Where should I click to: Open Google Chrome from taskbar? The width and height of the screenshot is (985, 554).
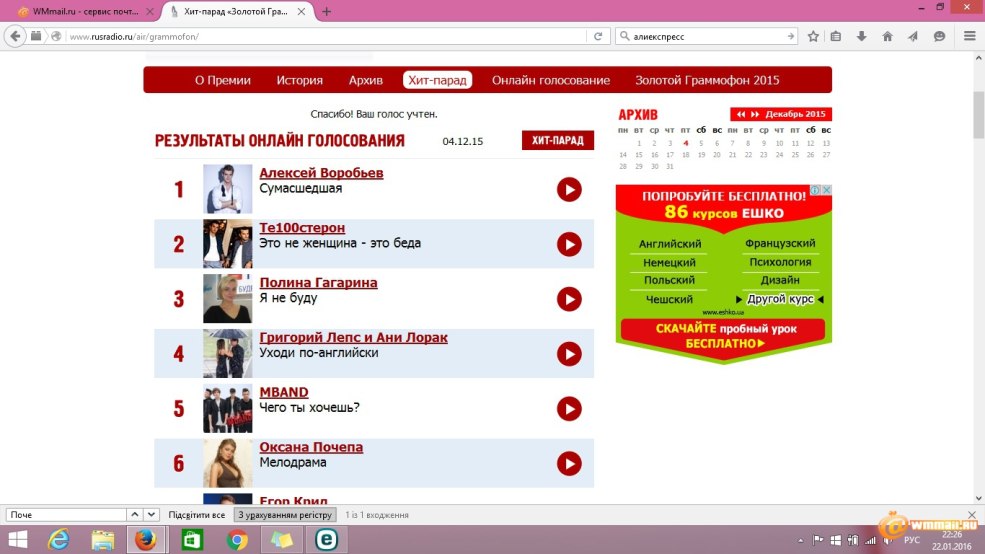pos(237,540)
